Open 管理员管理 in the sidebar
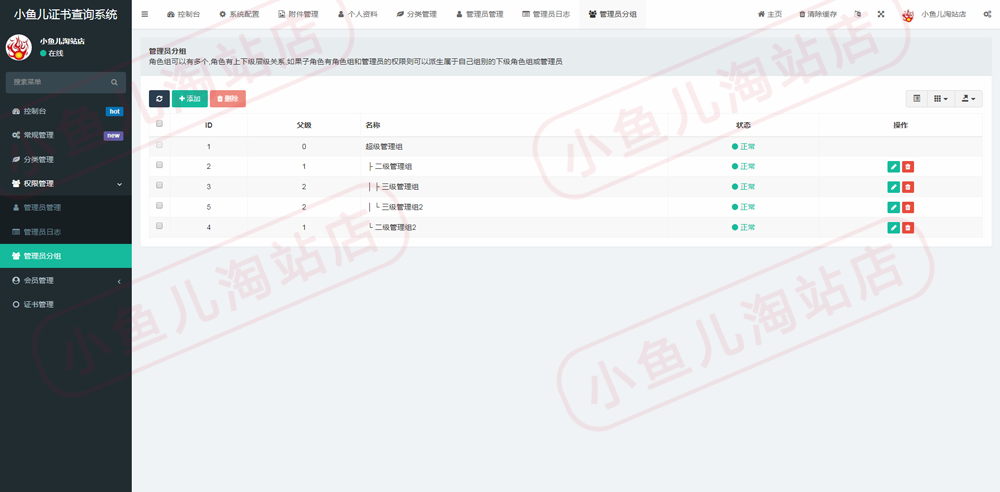 (x=66, y=208)
